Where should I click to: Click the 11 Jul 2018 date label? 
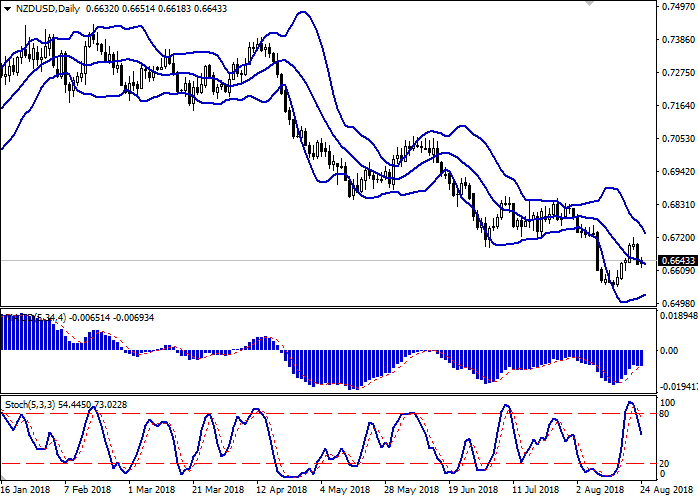pyautogui.click(x=534, y=491)
